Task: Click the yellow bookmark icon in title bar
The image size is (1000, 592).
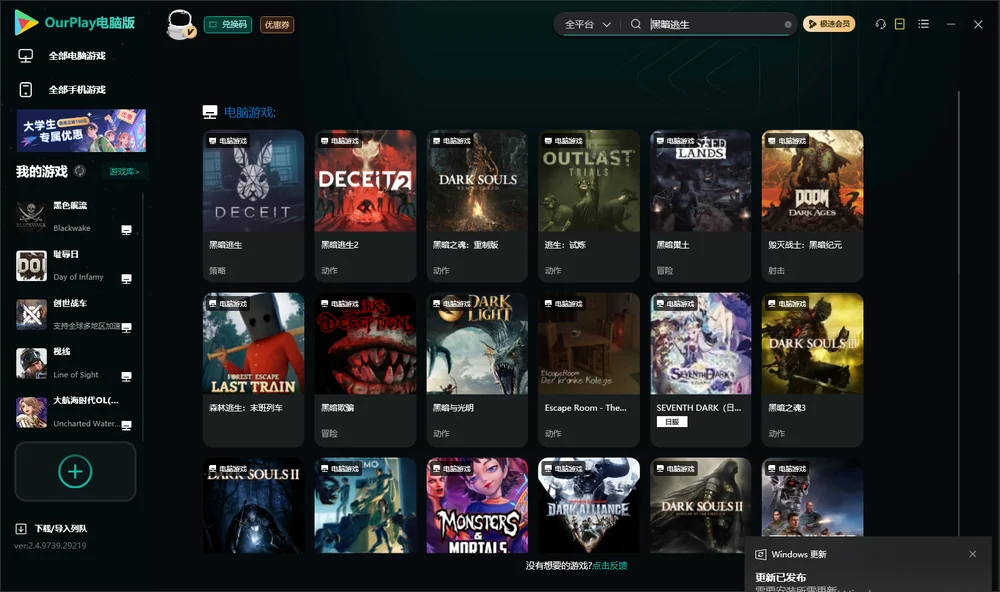Action: [900, 24]
